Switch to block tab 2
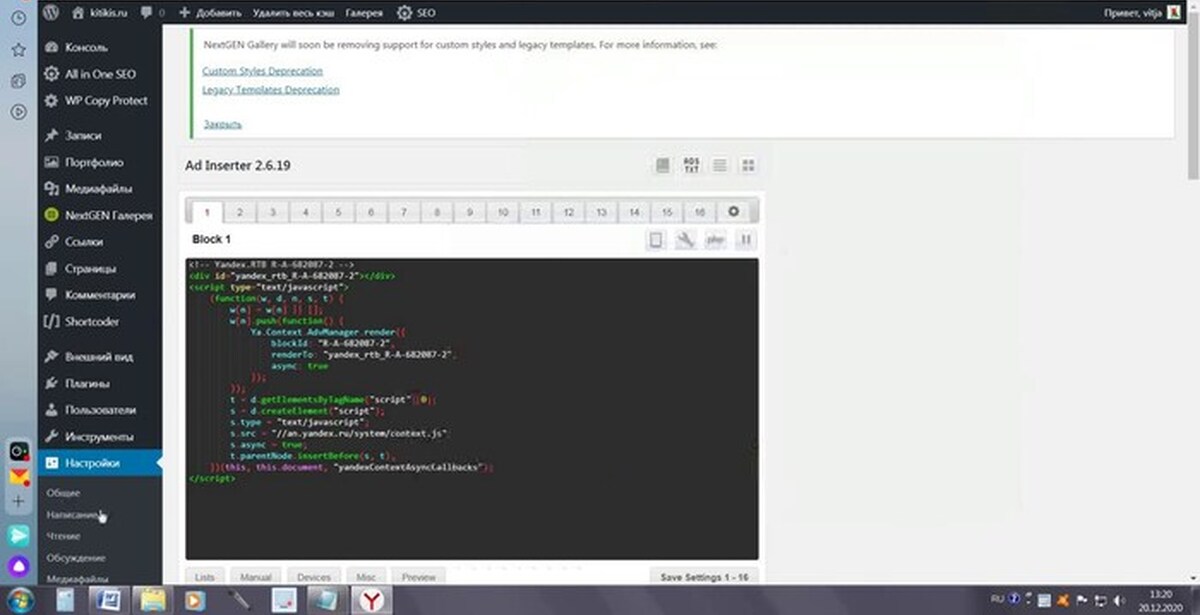This screenshot has width=1200, height=615. [x=240, y=212]
